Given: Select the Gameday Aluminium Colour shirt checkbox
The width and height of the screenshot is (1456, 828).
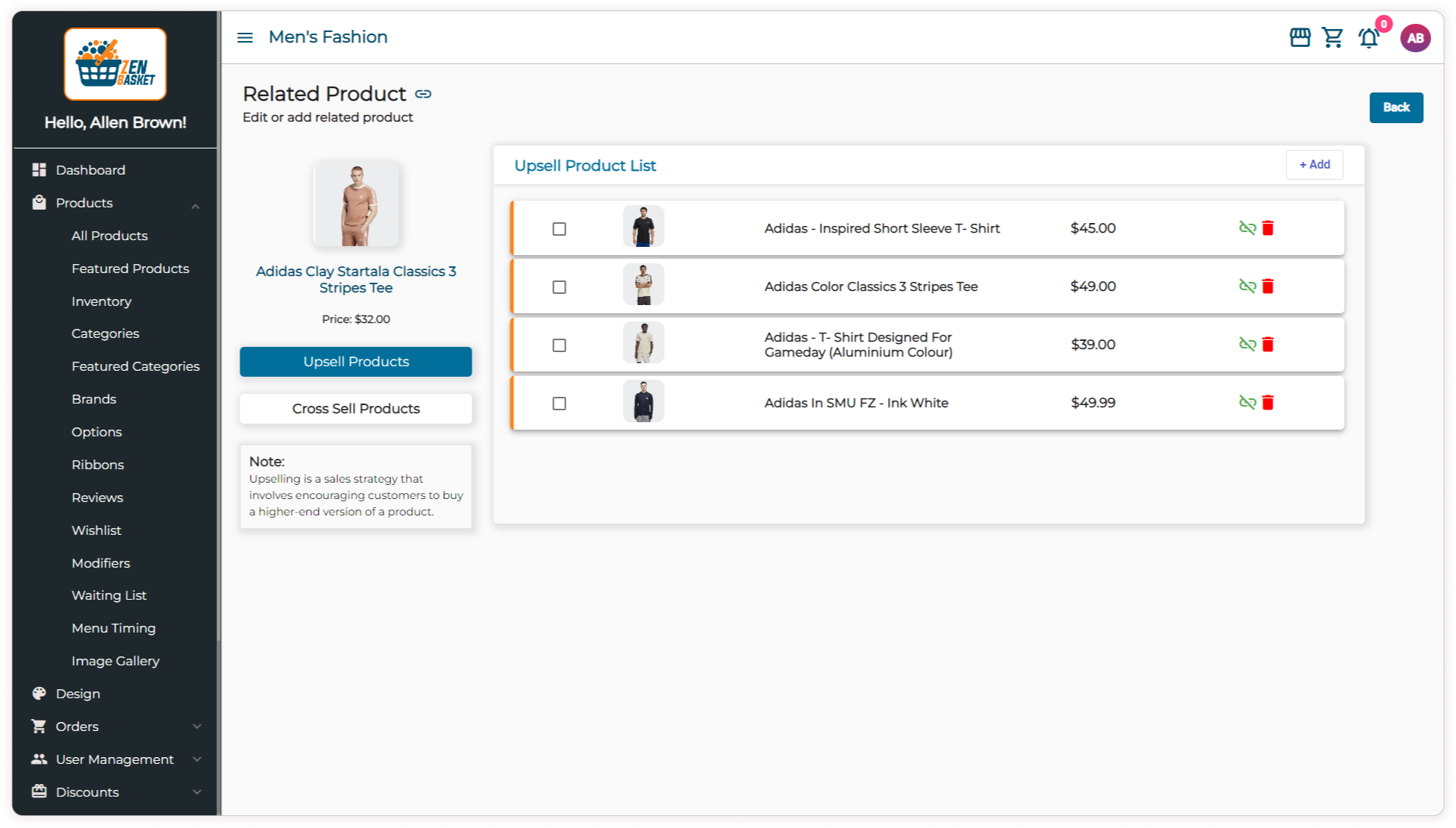Looking at the screenshot, I should (x=559, y=345).
